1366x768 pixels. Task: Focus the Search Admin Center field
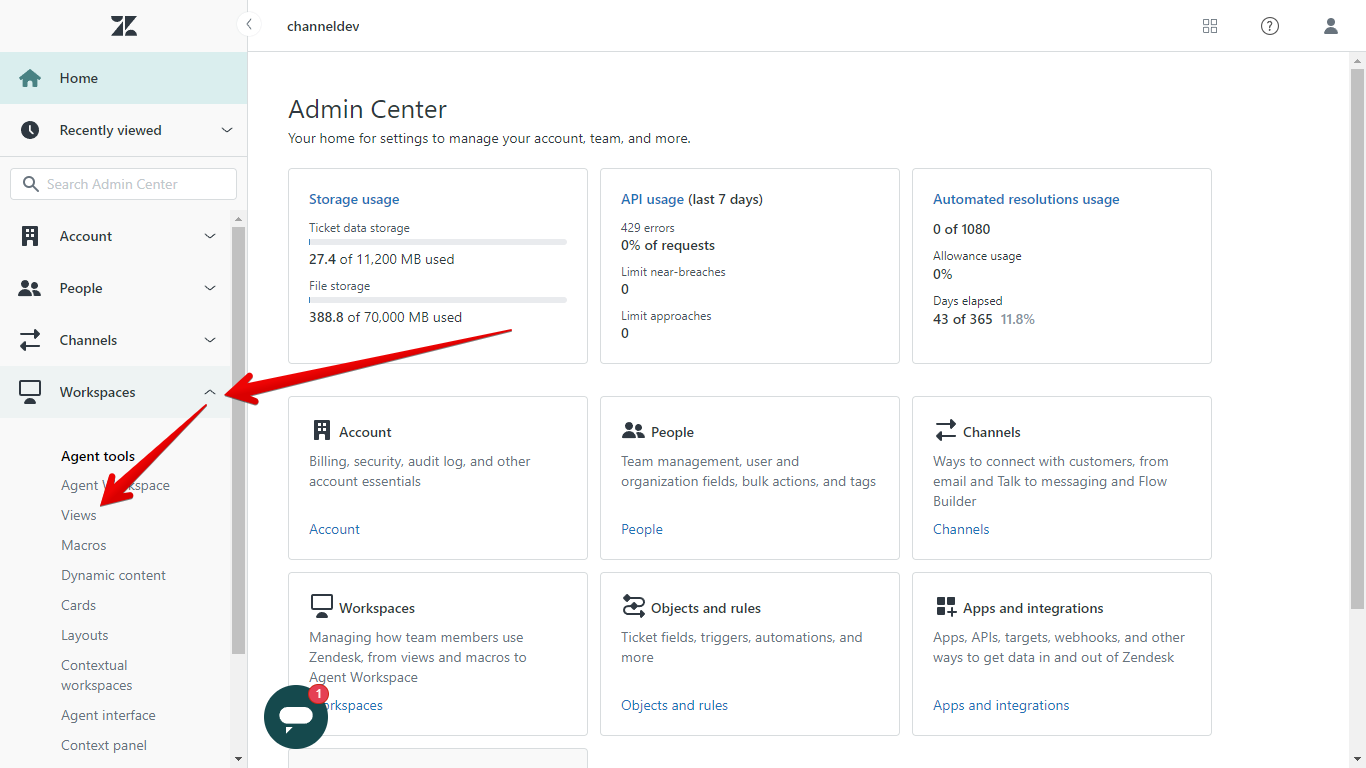tap(124, 184)
